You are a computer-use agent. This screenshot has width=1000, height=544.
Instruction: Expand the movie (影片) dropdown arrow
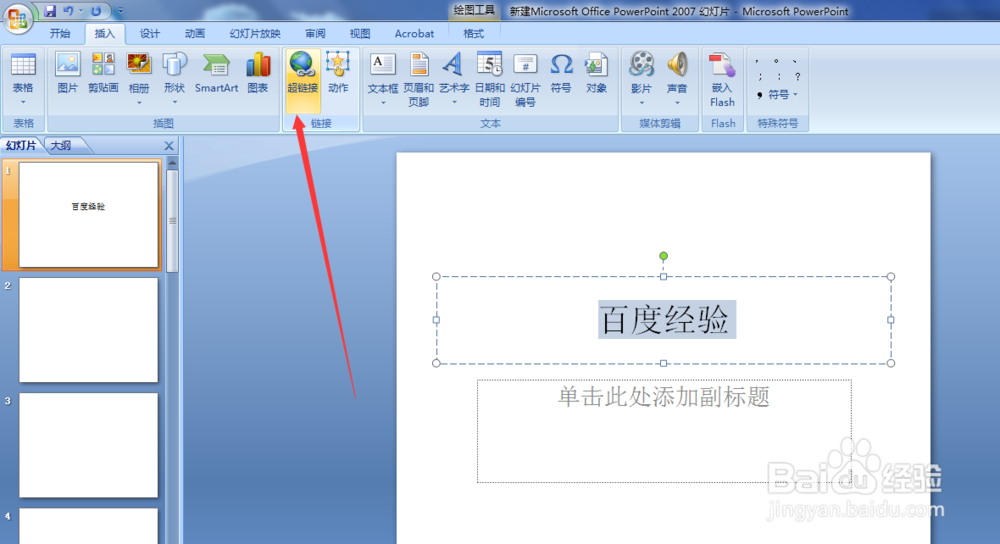click(641, 102)
